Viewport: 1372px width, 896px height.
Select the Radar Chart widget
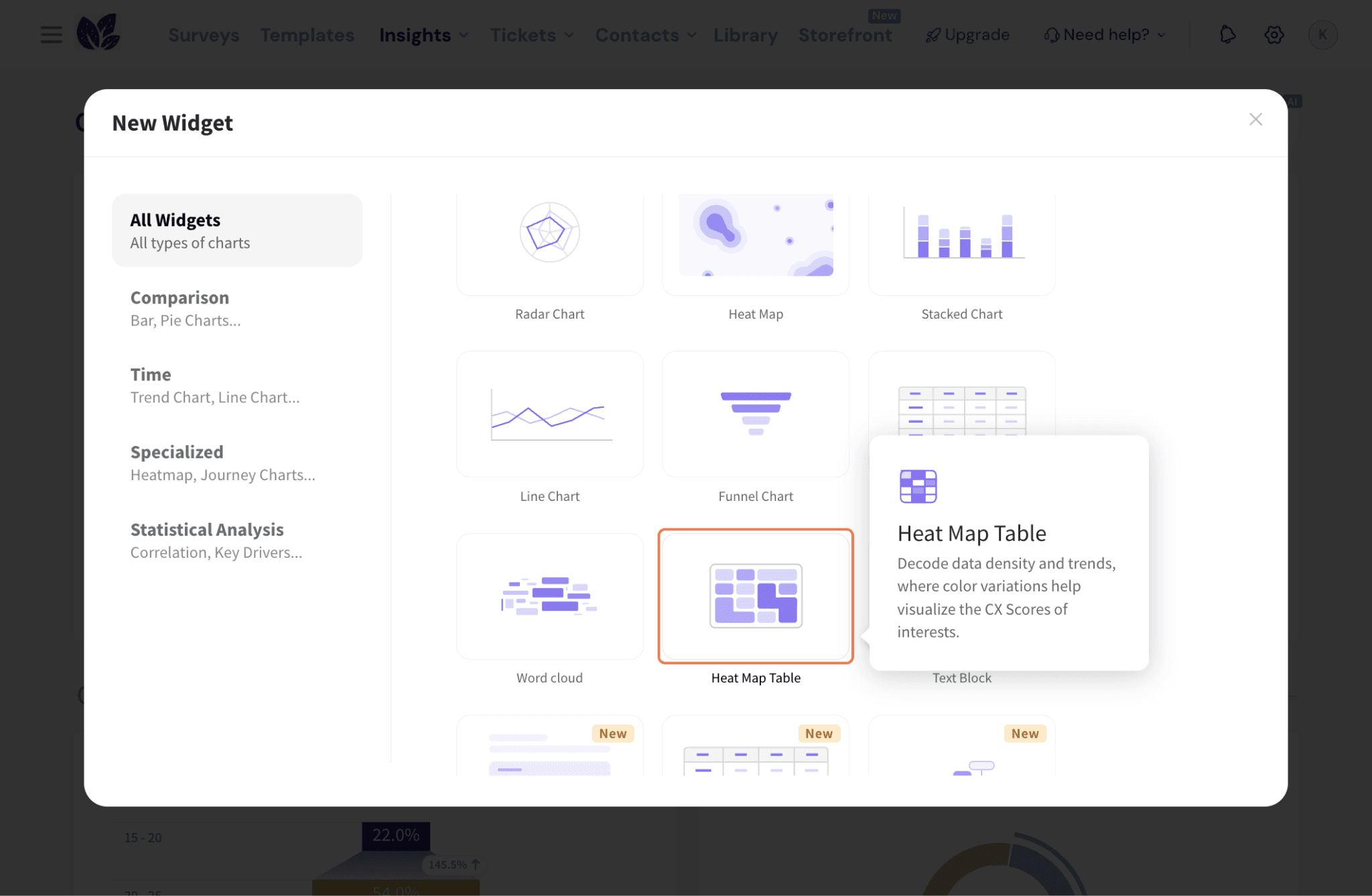(x=549, y=244)
